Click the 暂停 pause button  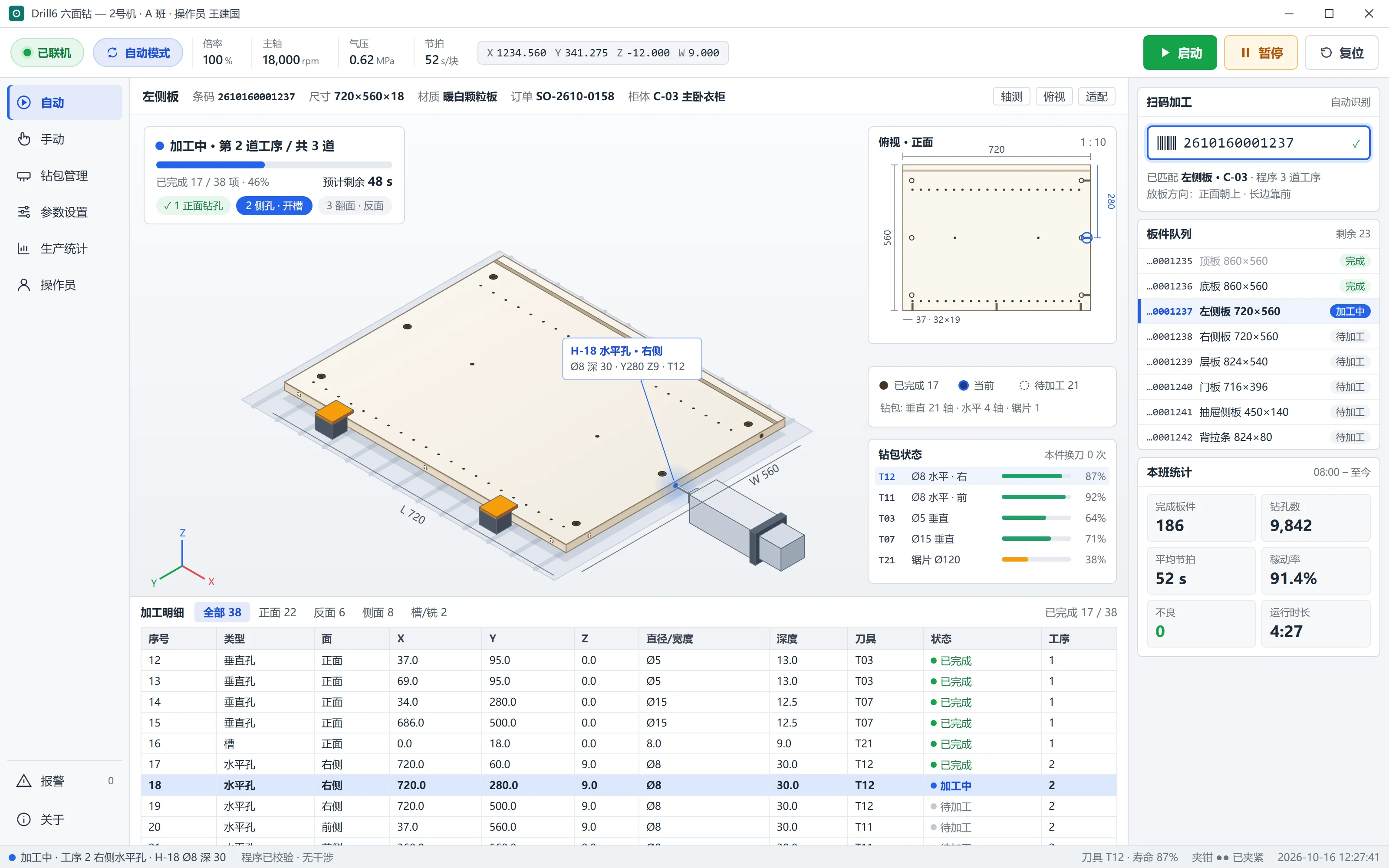coord(1261,53)
